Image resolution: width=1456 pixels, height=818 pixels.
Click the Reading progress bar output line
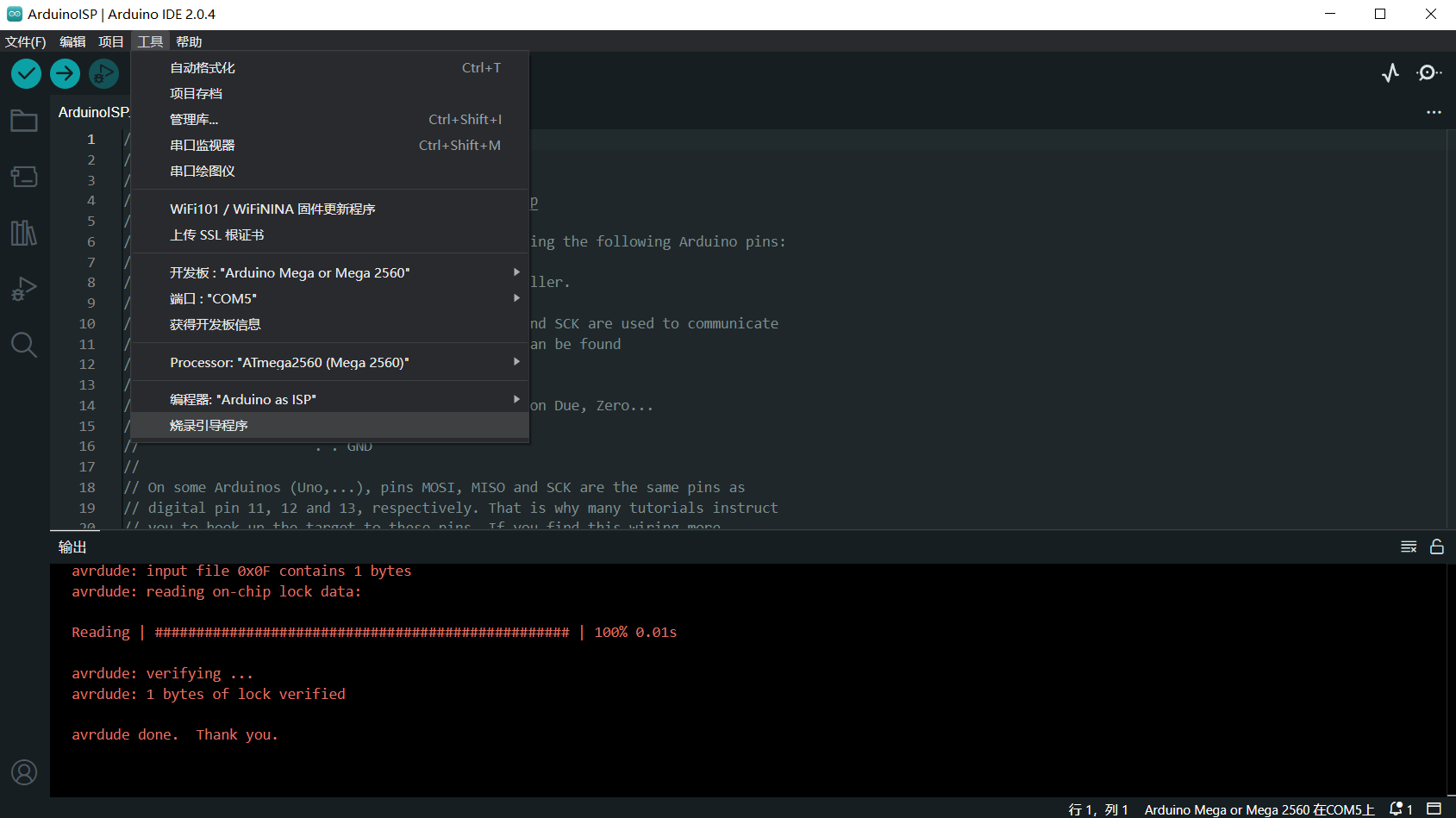(374, 633)
